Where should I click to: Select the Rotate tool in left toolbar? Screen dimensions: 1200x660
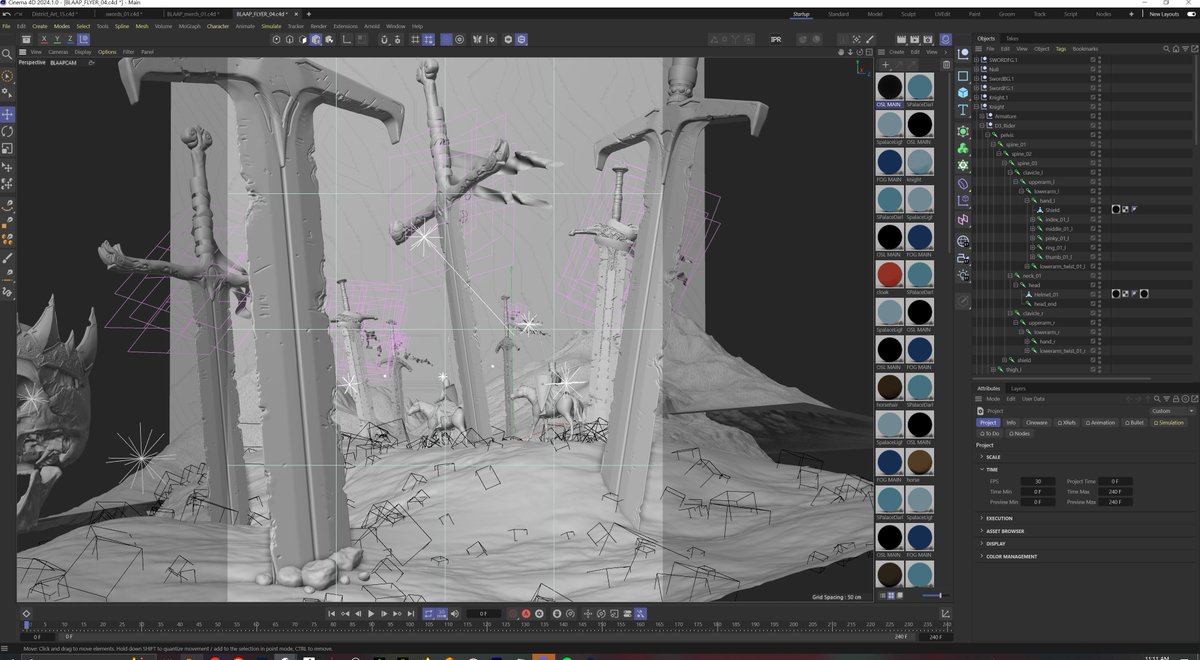tap(8, 131)
